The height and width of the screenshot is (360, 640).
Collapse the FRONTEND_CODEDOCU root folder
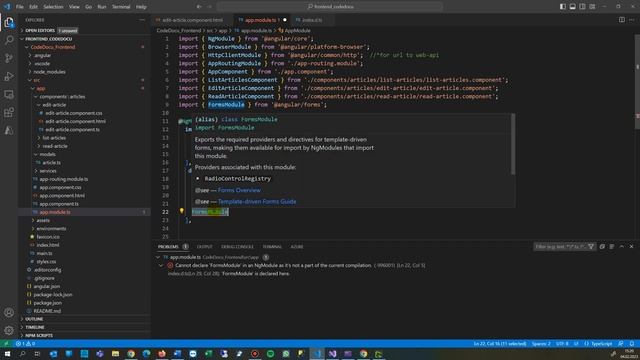tap(48, 39)
